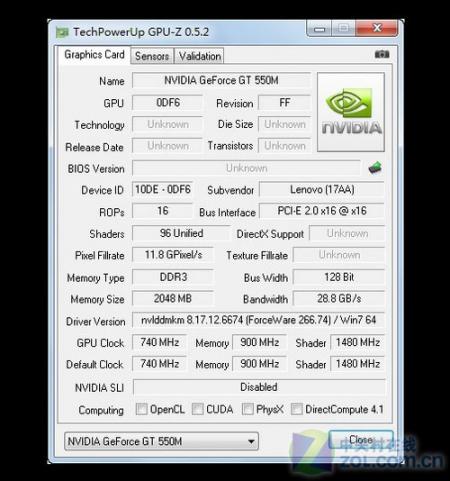Click the GPU name field
This screenshot has width=450, height=481.
pyautogui.click(x=221, y=80)
